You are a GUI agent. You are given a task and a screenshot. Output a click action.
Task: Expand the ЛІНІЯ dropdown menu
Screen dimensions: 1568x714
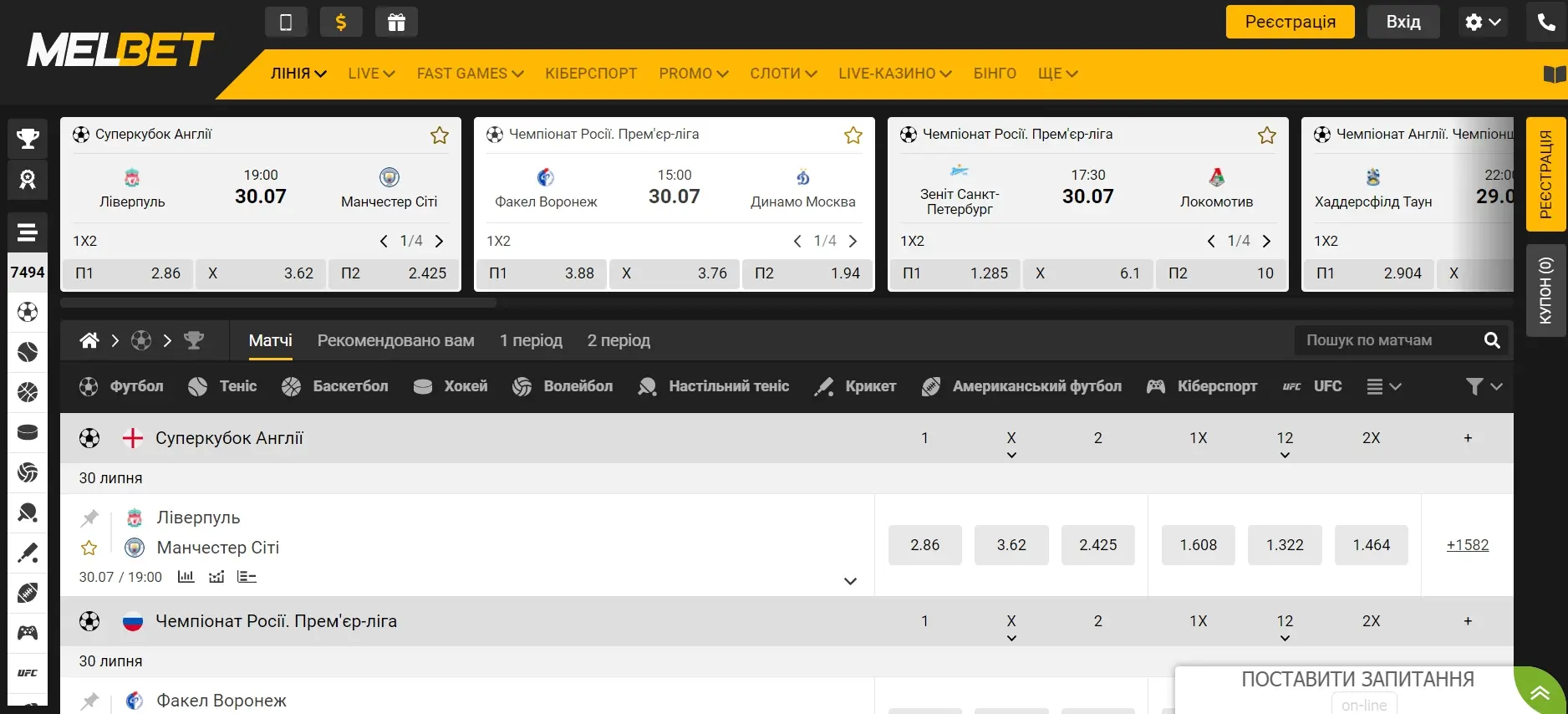tap(298, 74)
